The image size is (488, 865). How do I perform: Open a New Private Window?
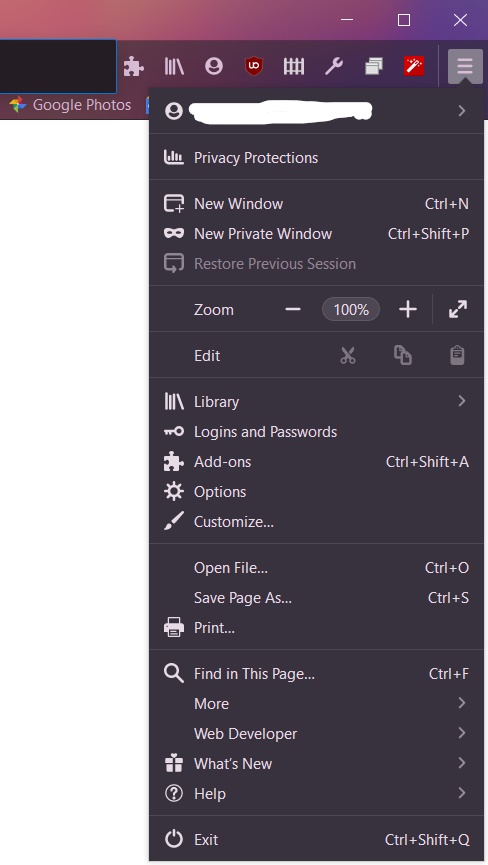click(316, 234)
